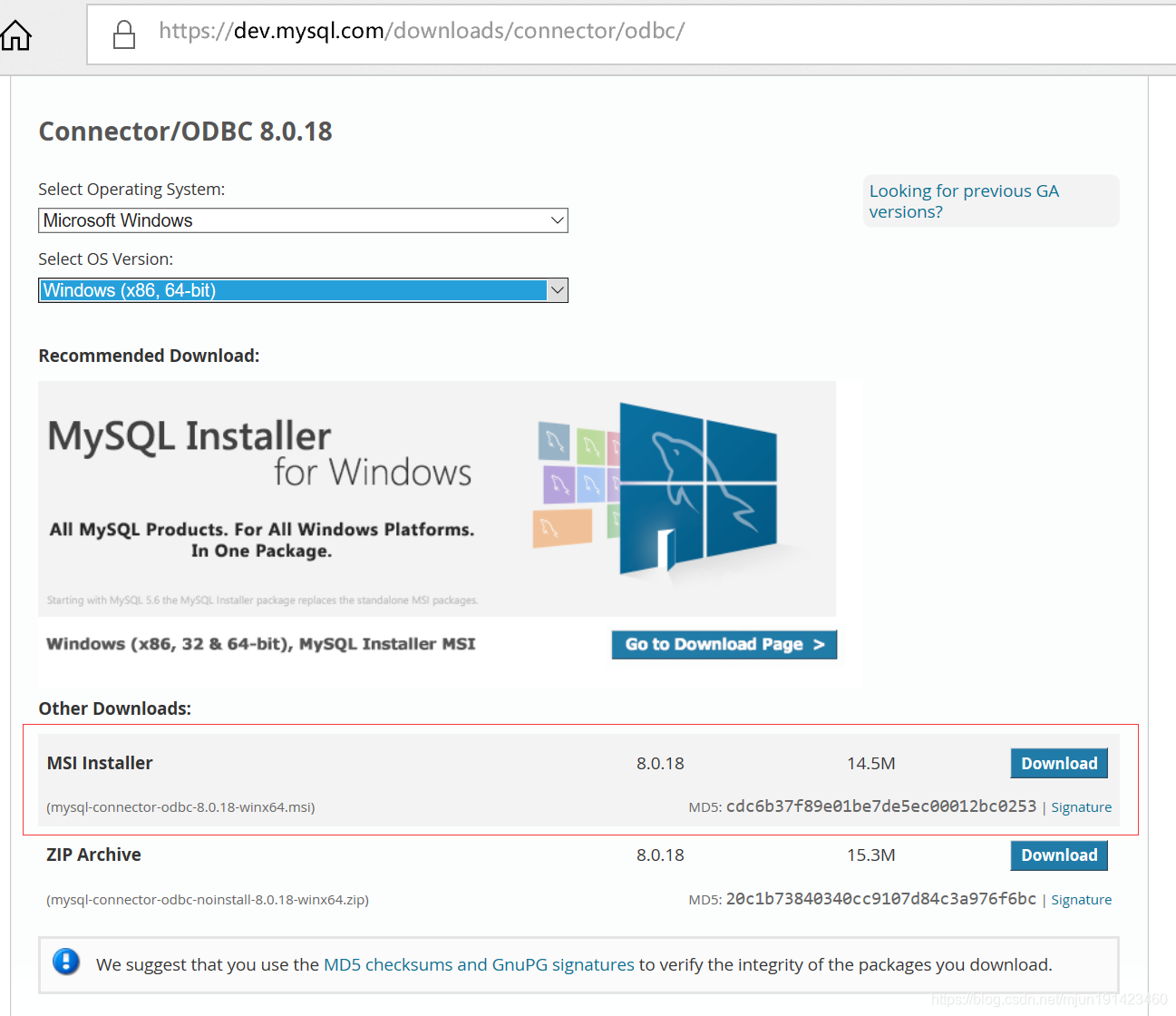
Task: Click MD5 hash 20c1b73840340cc9107d84c3a976f6bc
Action: click(880, 899)
